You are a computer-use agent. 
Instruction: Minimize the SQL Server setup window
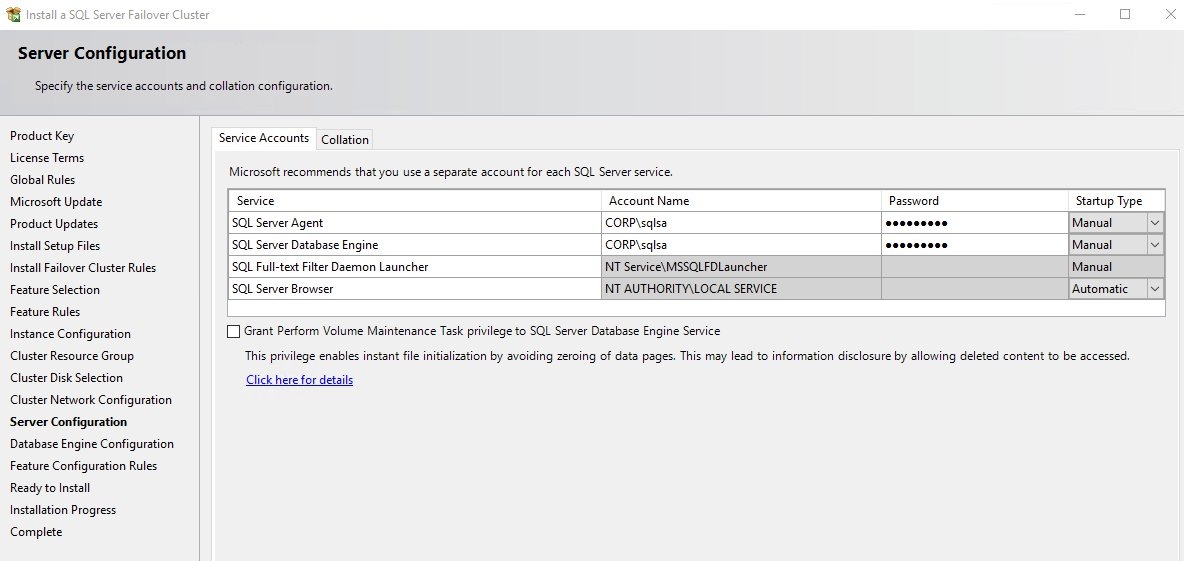1079,14
